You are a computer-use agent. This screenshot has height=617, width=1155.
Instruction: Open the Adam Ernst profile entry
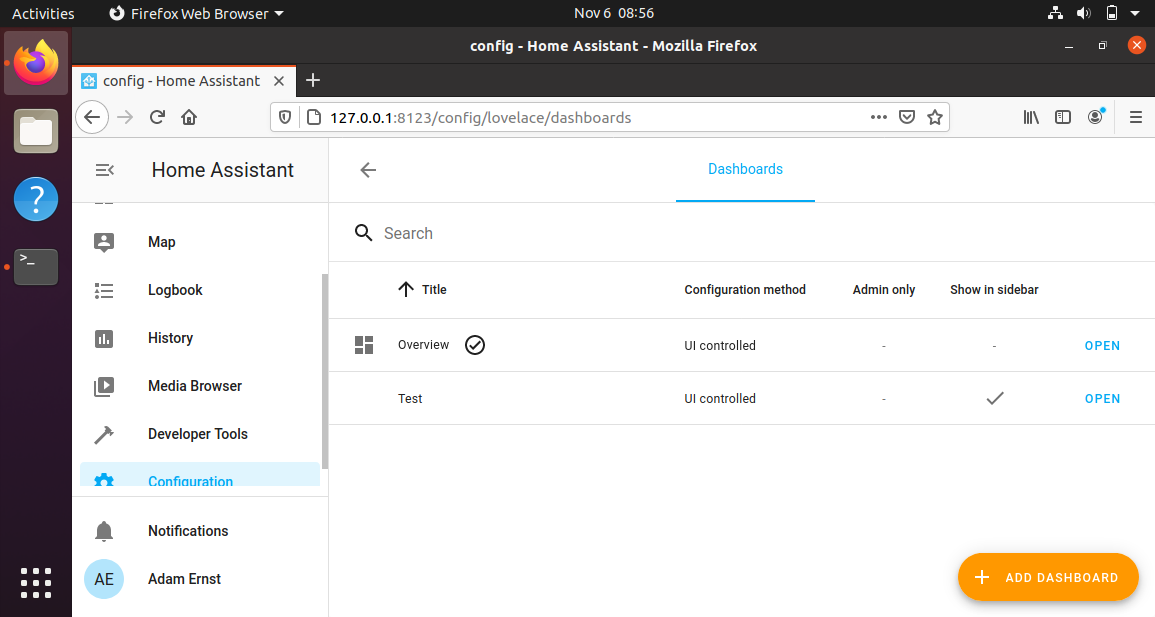click(x=200, y=579)
